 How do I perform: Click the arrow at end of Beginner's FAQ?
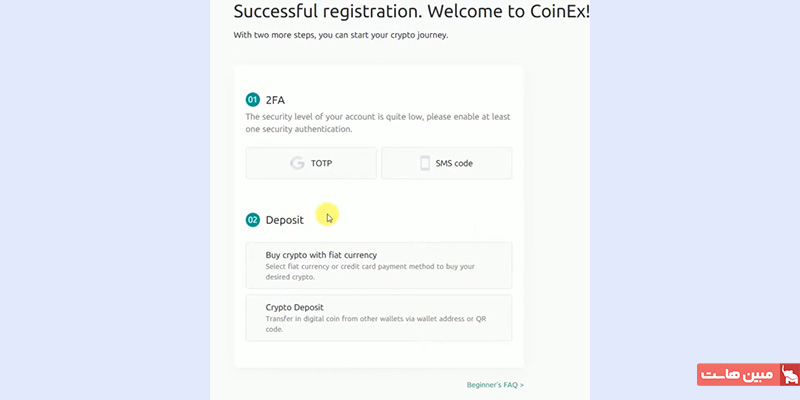click(x=521, y=385)
